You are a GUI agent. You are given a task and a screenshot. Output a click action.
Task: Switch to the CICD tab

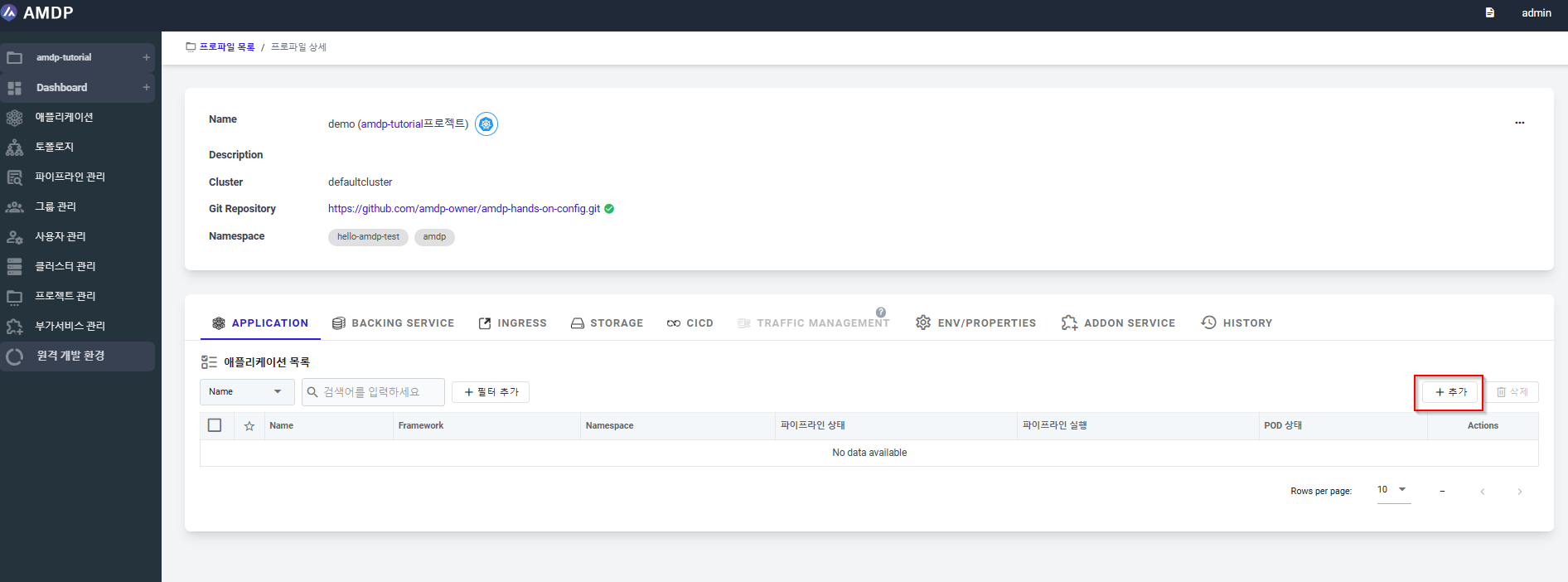[690, 323]
